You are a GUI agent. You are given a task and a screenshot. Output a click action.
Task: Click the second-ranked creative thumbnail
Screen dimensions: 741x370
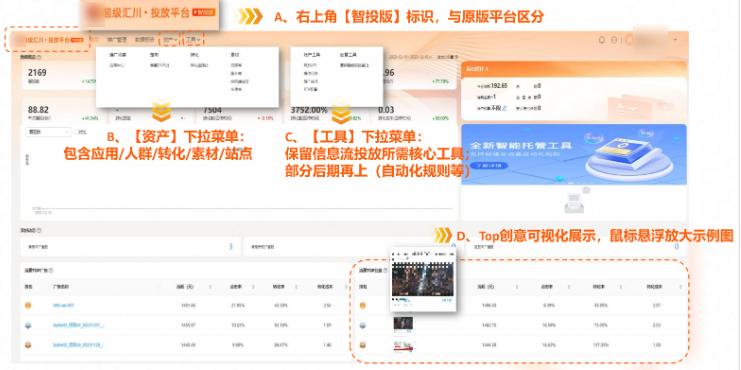[403, 324]
